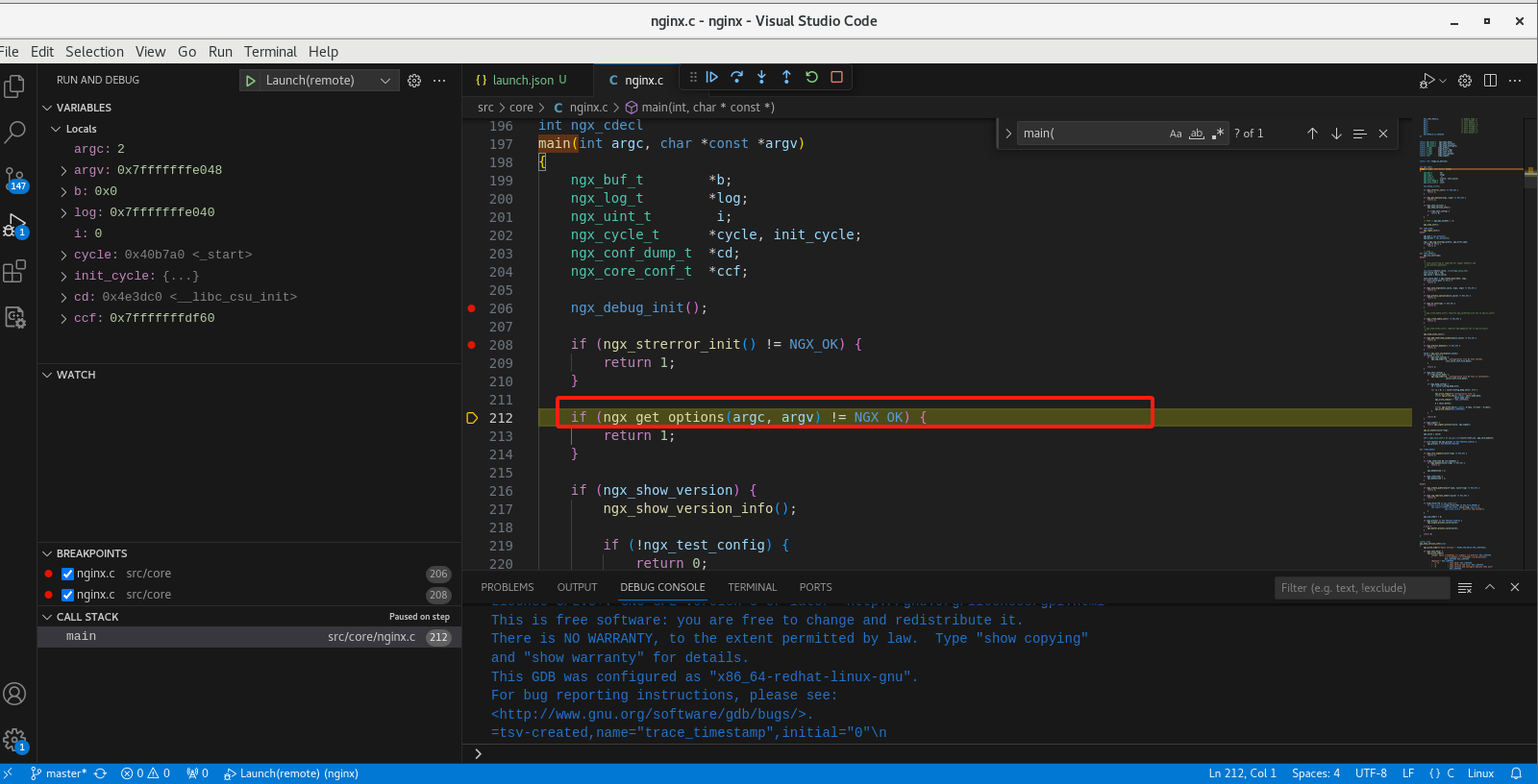Open the Manage gear in activity bar
Image resolution: width=1538 pixels, height=784 pixels.
point(14,740)
